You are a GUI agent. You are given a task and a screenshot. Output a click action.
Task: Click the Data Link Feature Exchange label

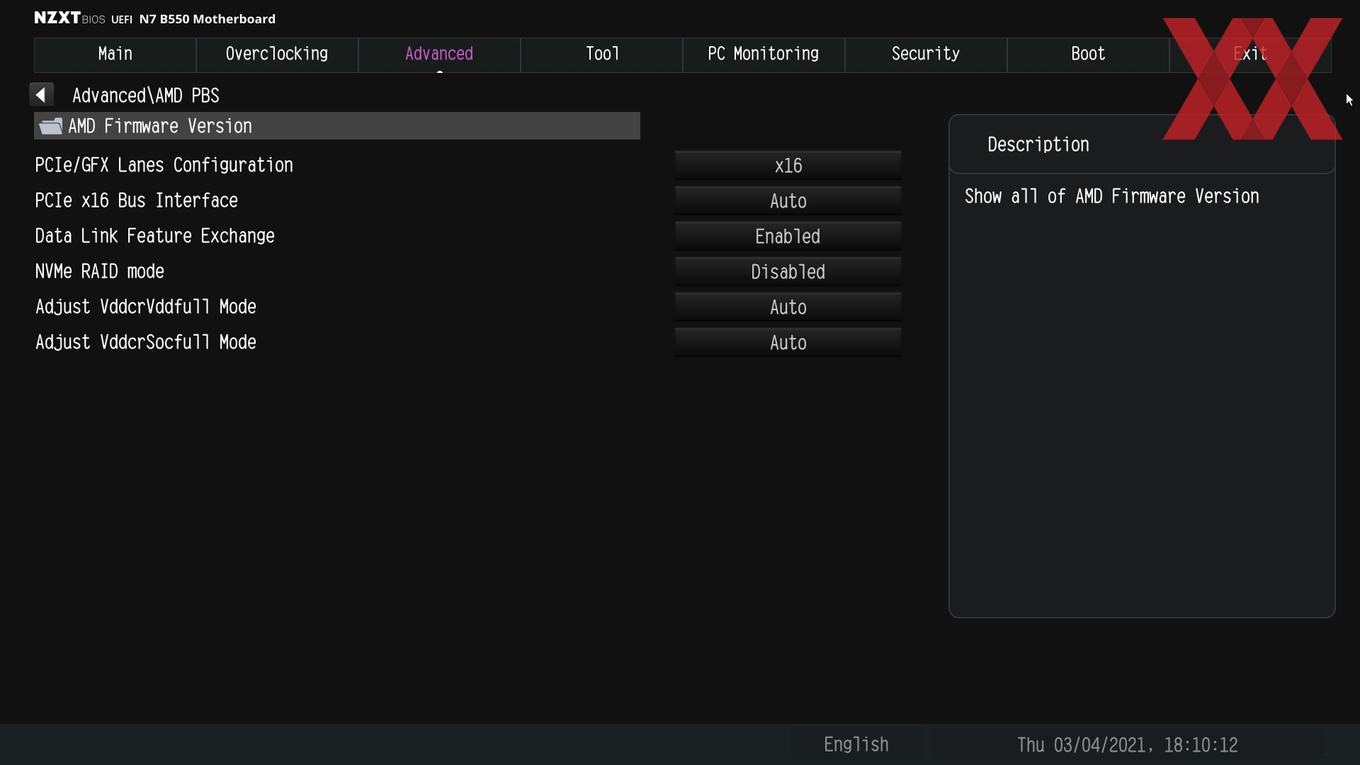(155, 236)
